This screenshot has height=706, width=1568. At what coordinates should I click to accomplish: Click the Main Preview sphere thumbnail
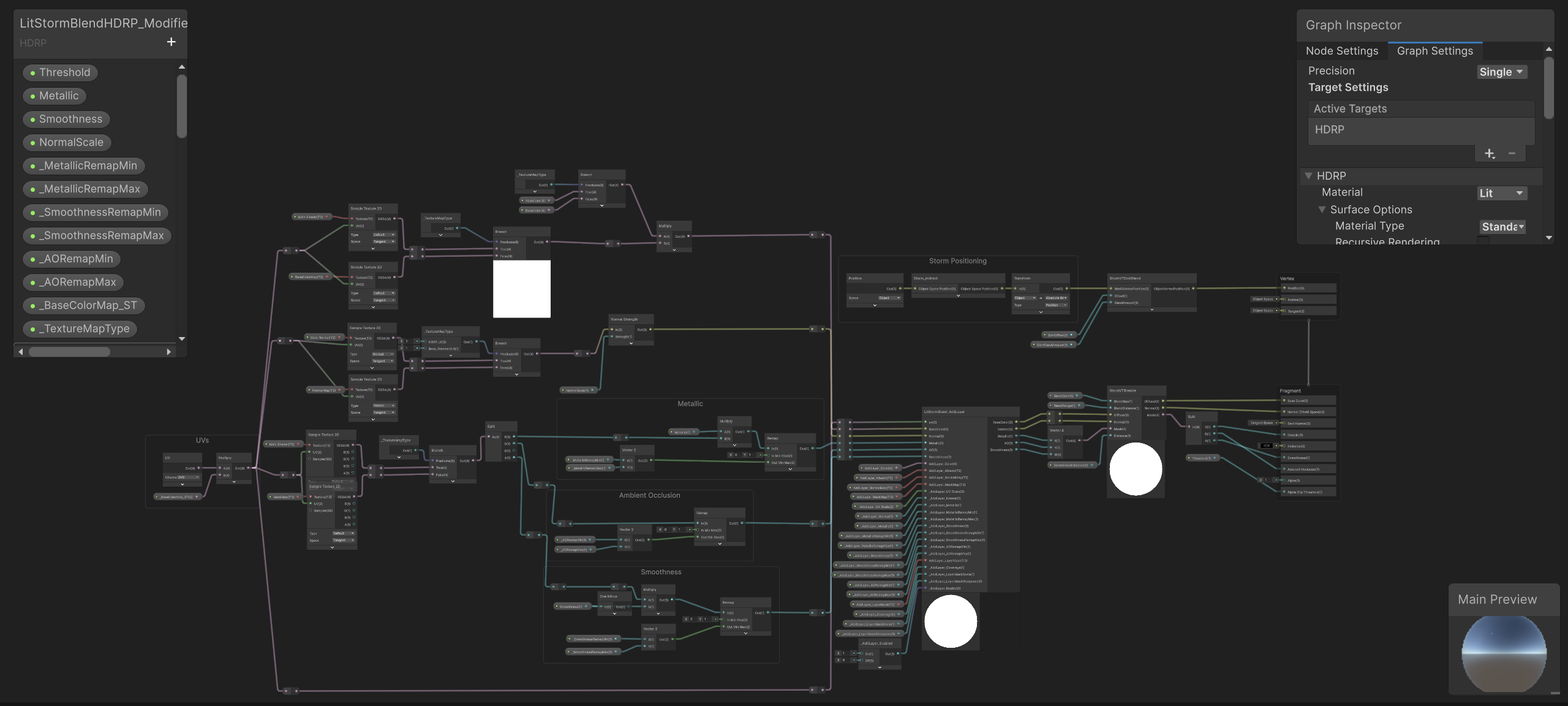pos(1504,654)
